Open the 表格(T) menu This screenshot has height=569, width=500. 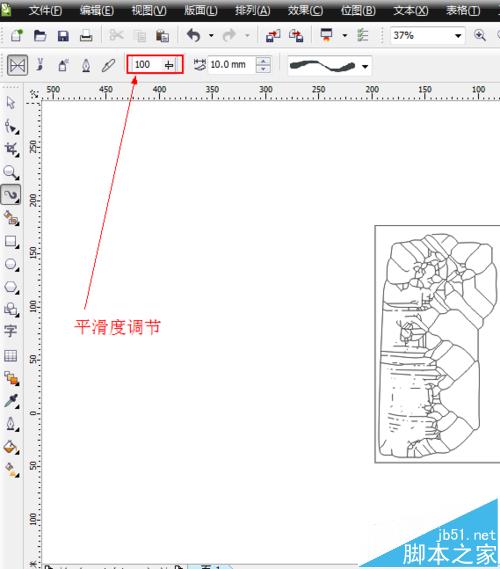[463, 10]
